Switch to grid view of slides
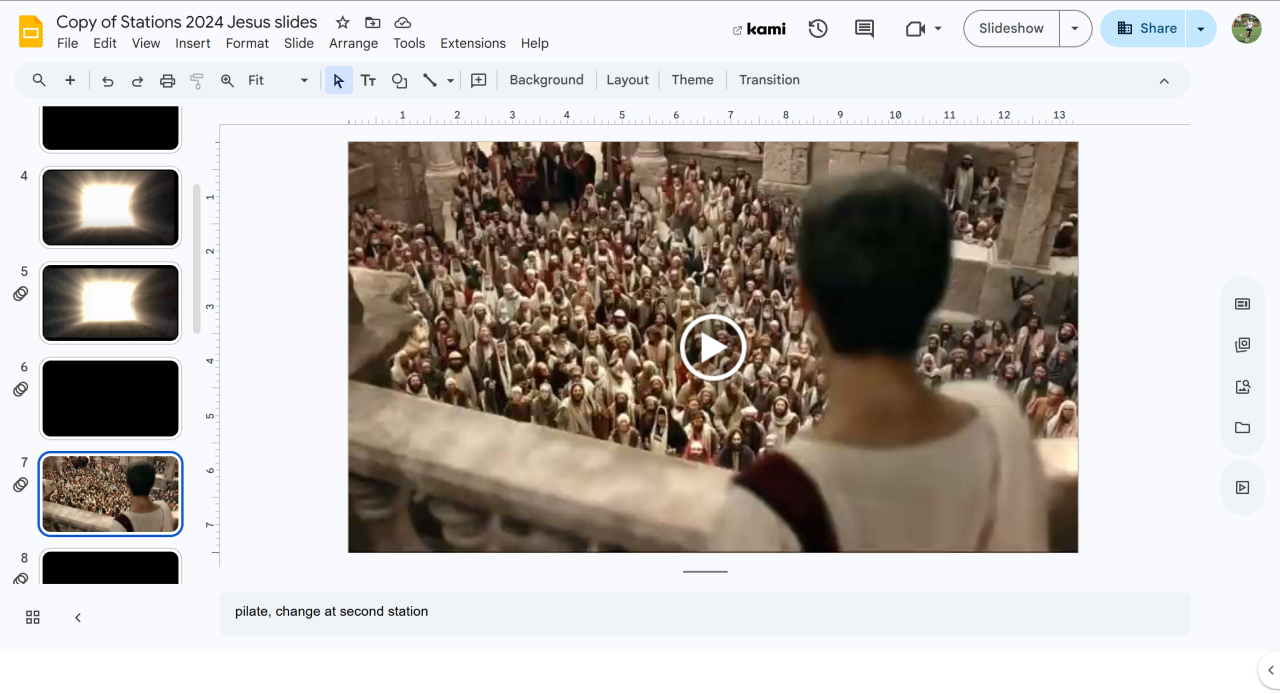This screenshot has width=1280, height=694. click(33, 618)
